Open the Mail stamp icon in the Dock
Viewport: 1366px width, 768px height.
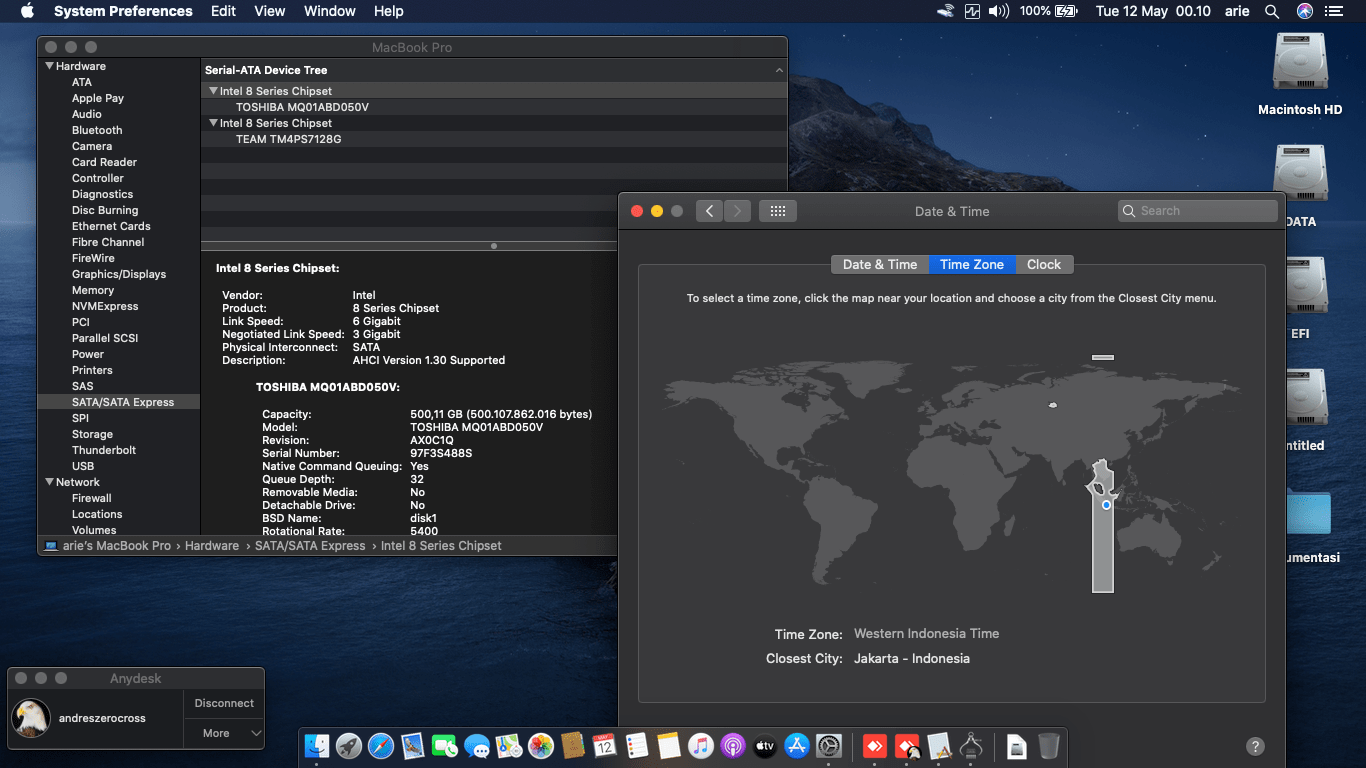click(x=413, y=745)
